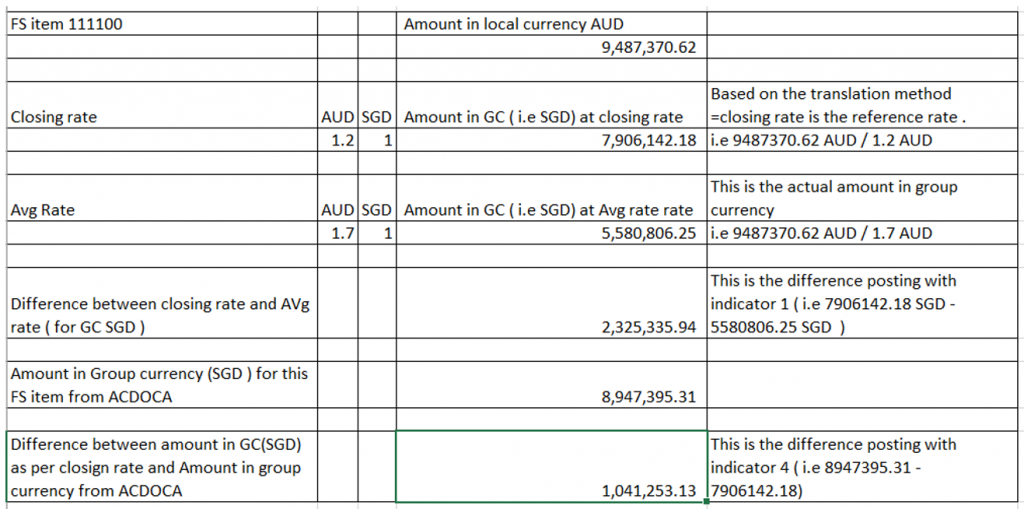Image resolution: width=1024 pixels, height=509 pixels.
Task: Select the ACDOCA amount 8,947,395.31
Action: (551, 384)
